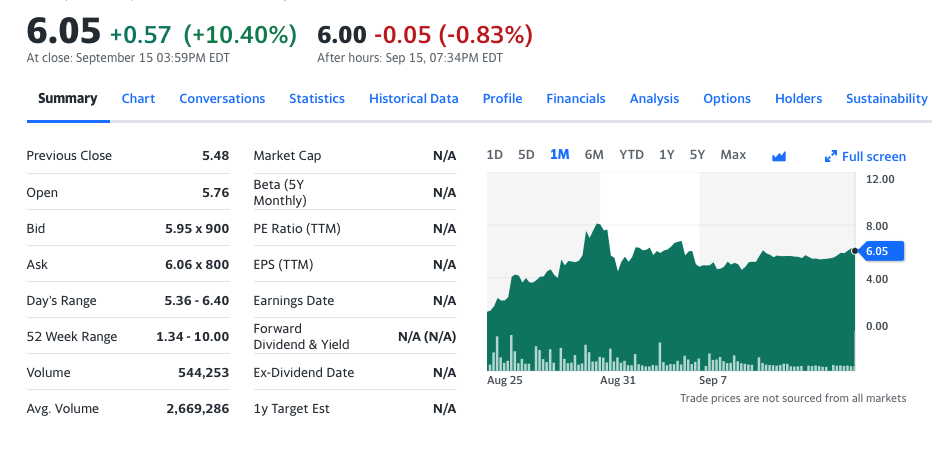Image resolution: width=932 pixels, height=460 pixels.
Task: Open the Conversations tab
Action: tap(222, 99)
